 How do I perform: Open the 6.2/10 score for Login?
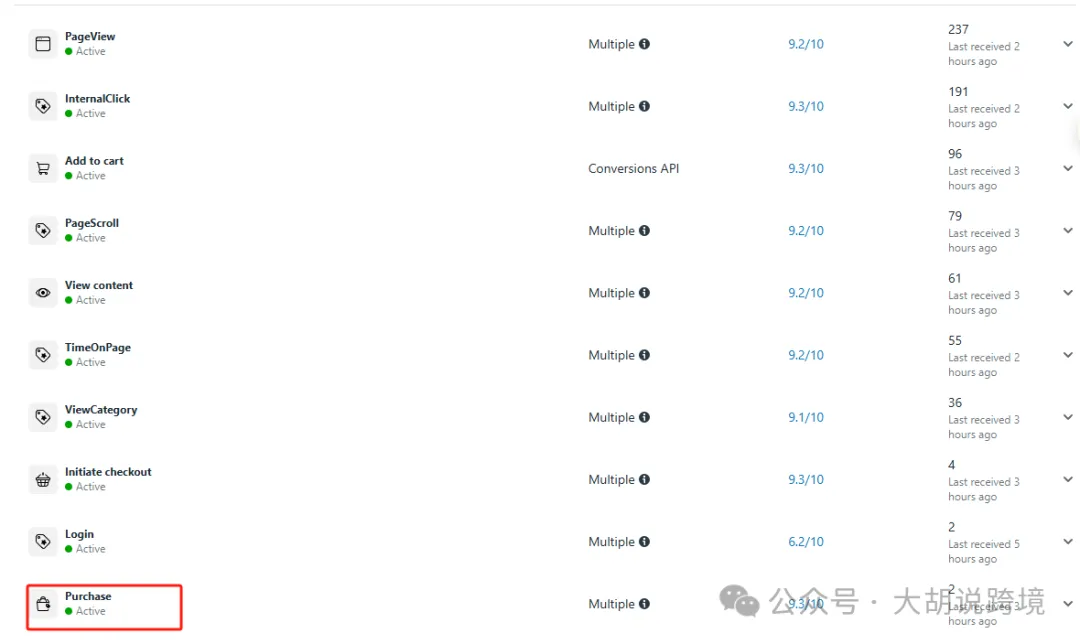(806, 541)
